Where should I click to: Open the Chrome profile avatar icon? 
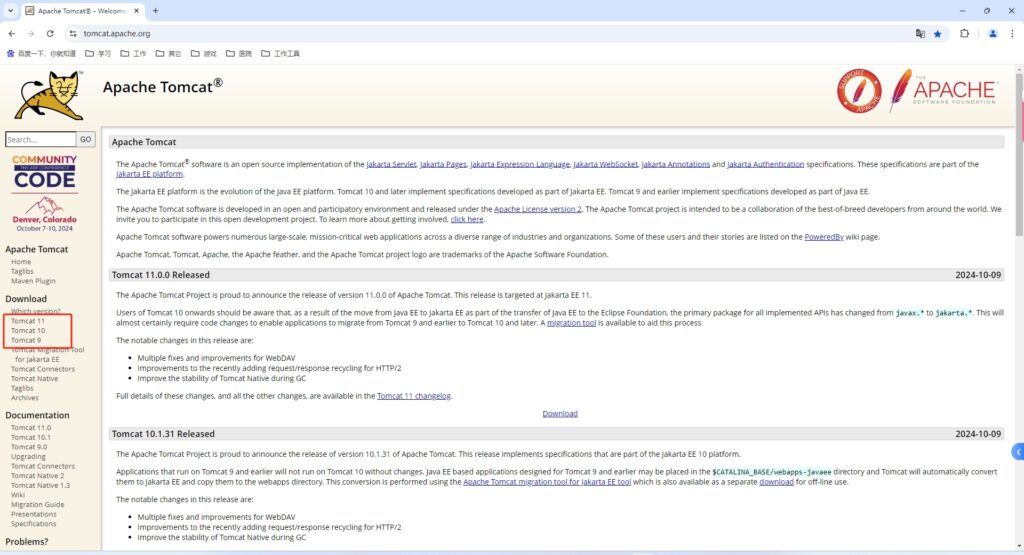click(x=993, y=33)
